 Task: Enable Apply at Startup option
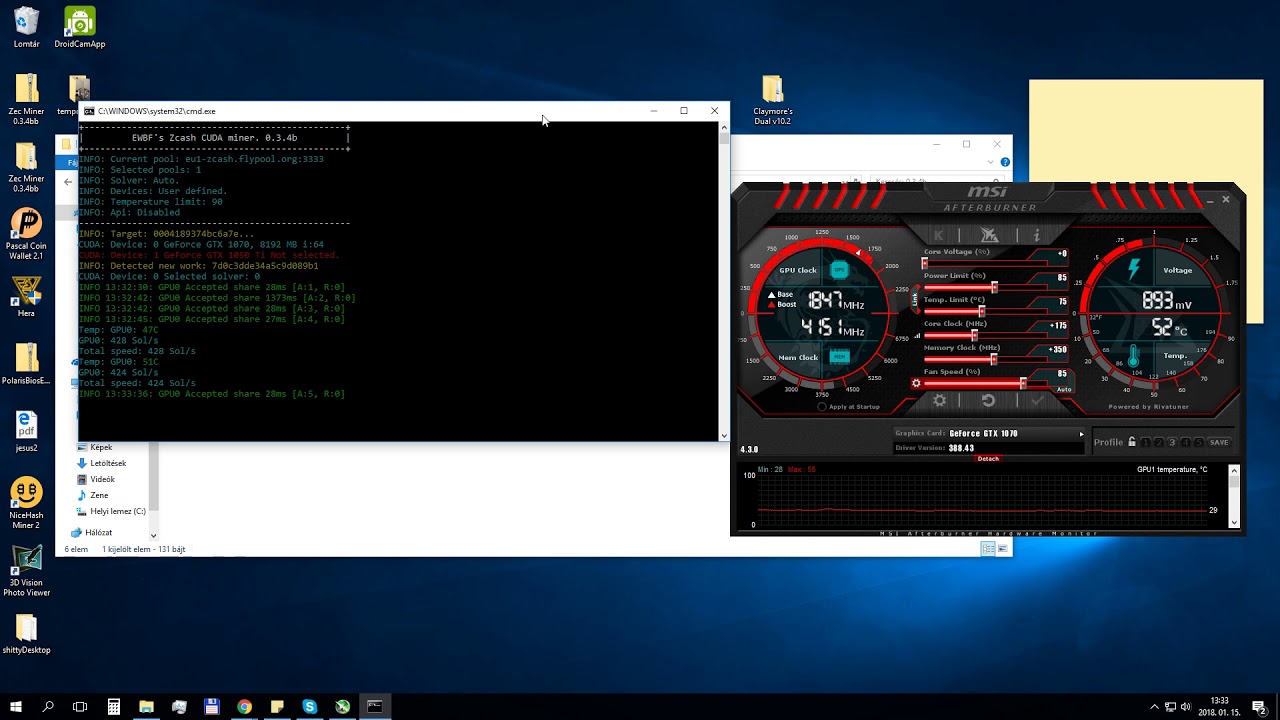(822, 407)
